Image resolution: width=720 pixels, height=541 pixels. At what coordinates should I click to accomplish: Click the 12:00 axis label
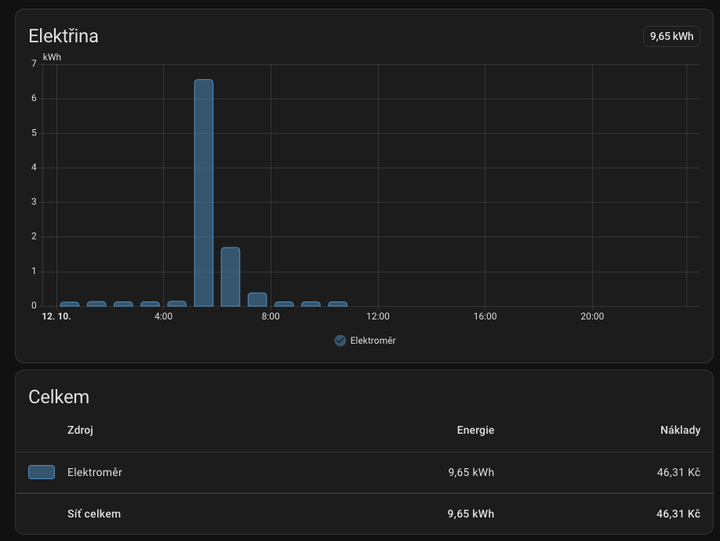click(378, 316)
